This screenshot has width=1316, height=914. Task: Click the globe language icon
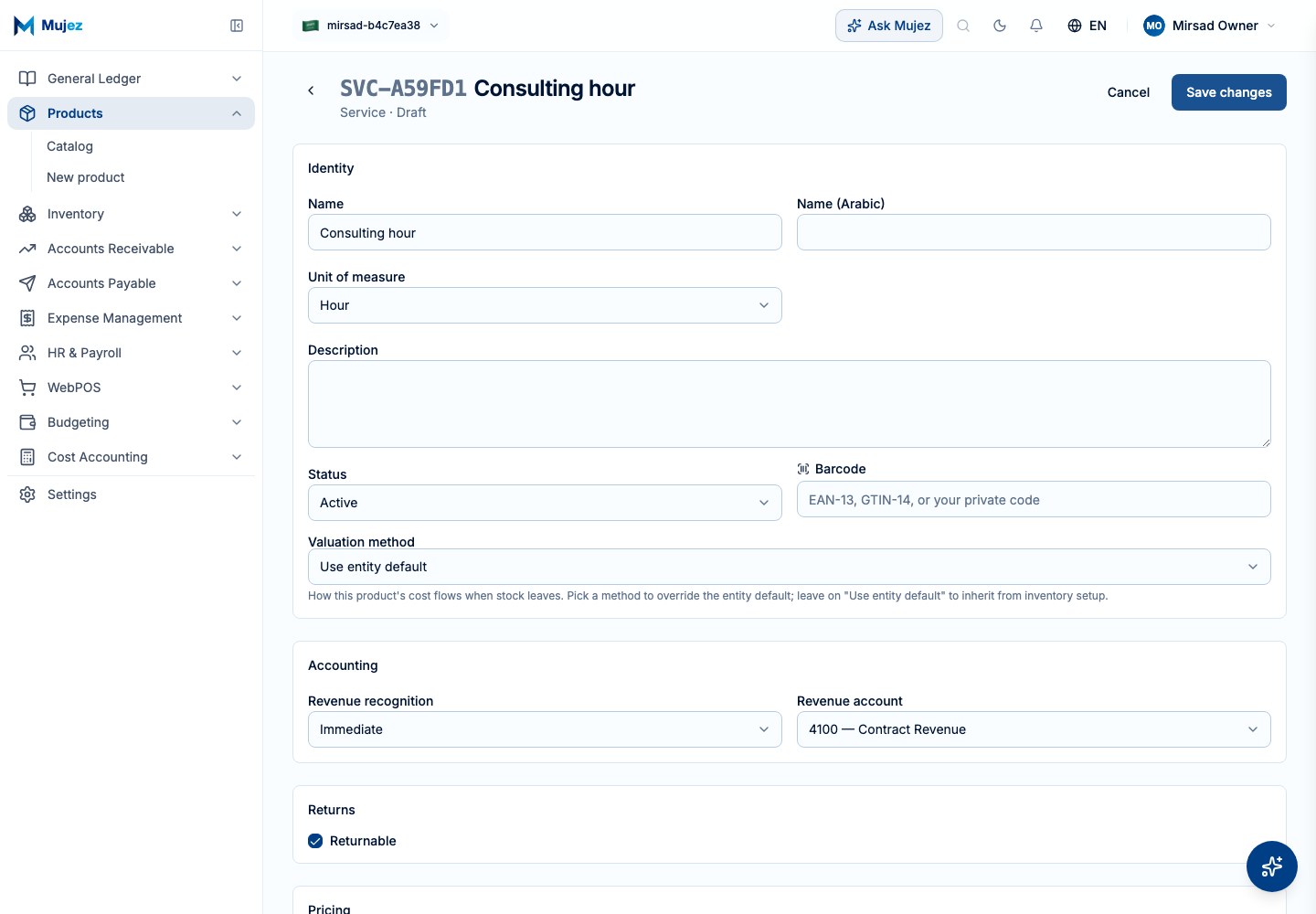tap(1075, 26)
